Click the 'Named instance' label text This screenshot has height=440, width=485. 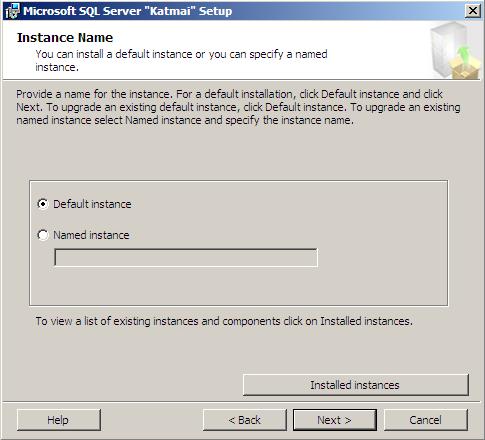click(x=91, y=235)
